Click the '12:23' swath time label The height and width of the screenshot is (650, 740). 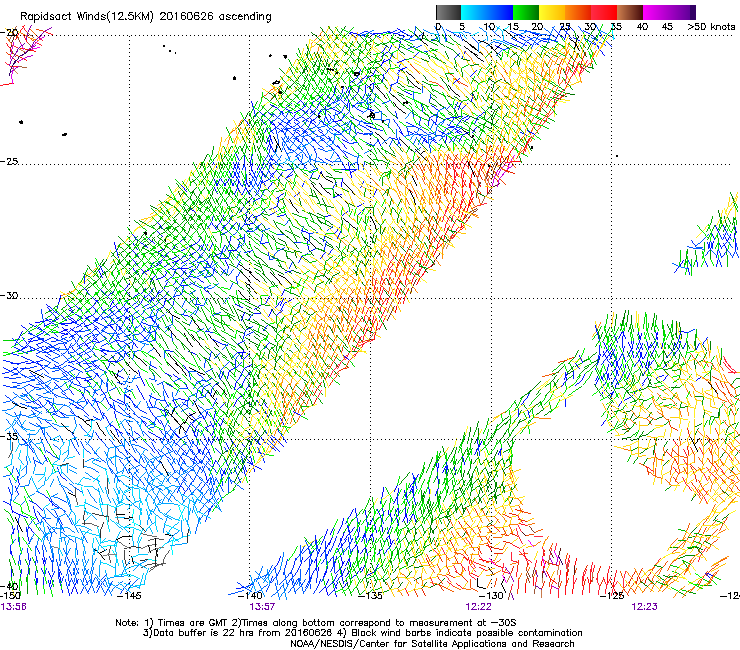644,607
